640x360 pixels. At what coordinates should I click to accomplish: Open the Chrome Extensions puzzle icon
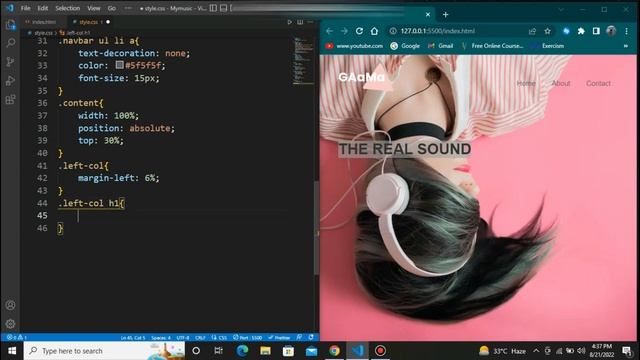click(x=581, y=31)
